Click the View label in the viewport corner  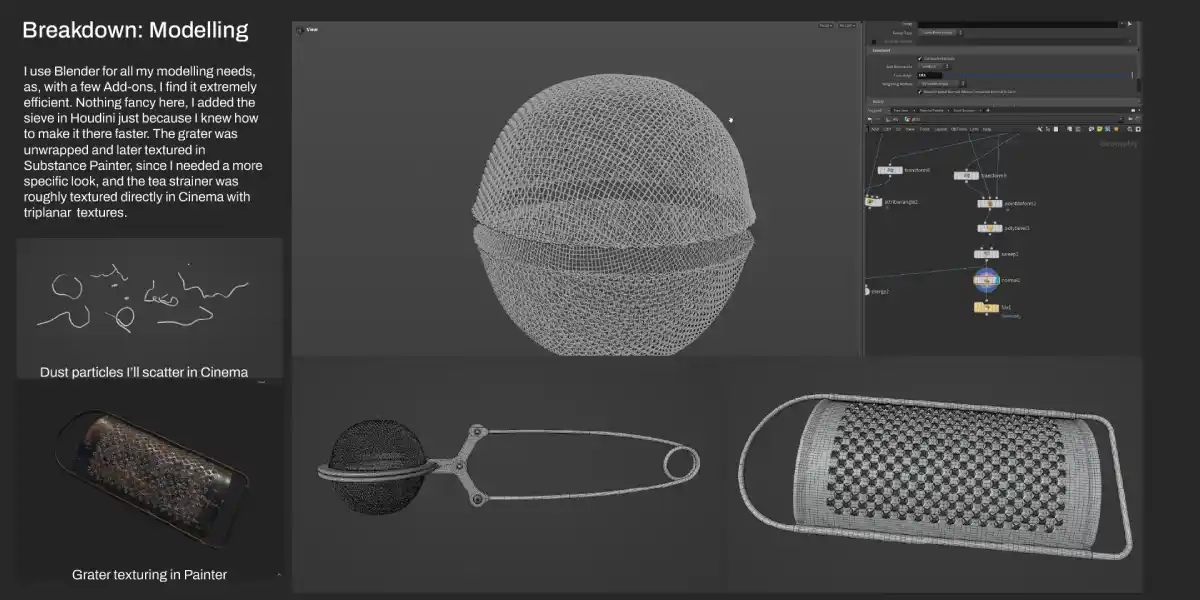coord(311,29)
